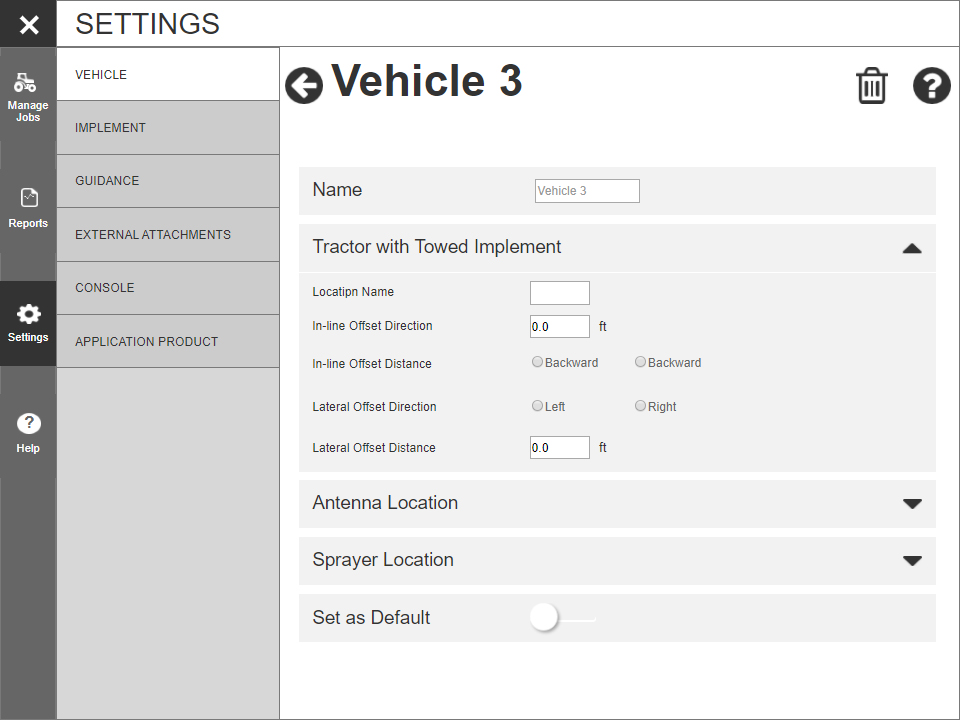Select the Right lateral offset radio button

(640, 406)
